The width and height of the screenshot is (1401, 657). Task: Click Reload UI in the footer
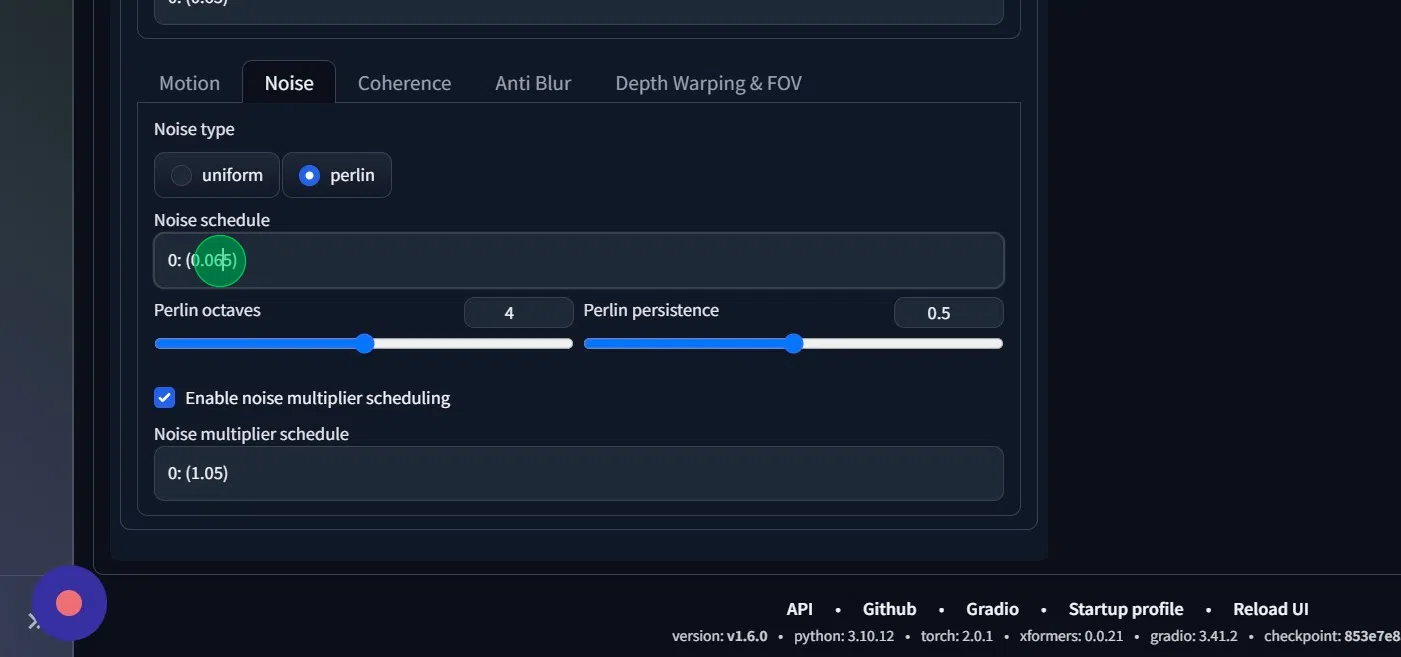1270,608
